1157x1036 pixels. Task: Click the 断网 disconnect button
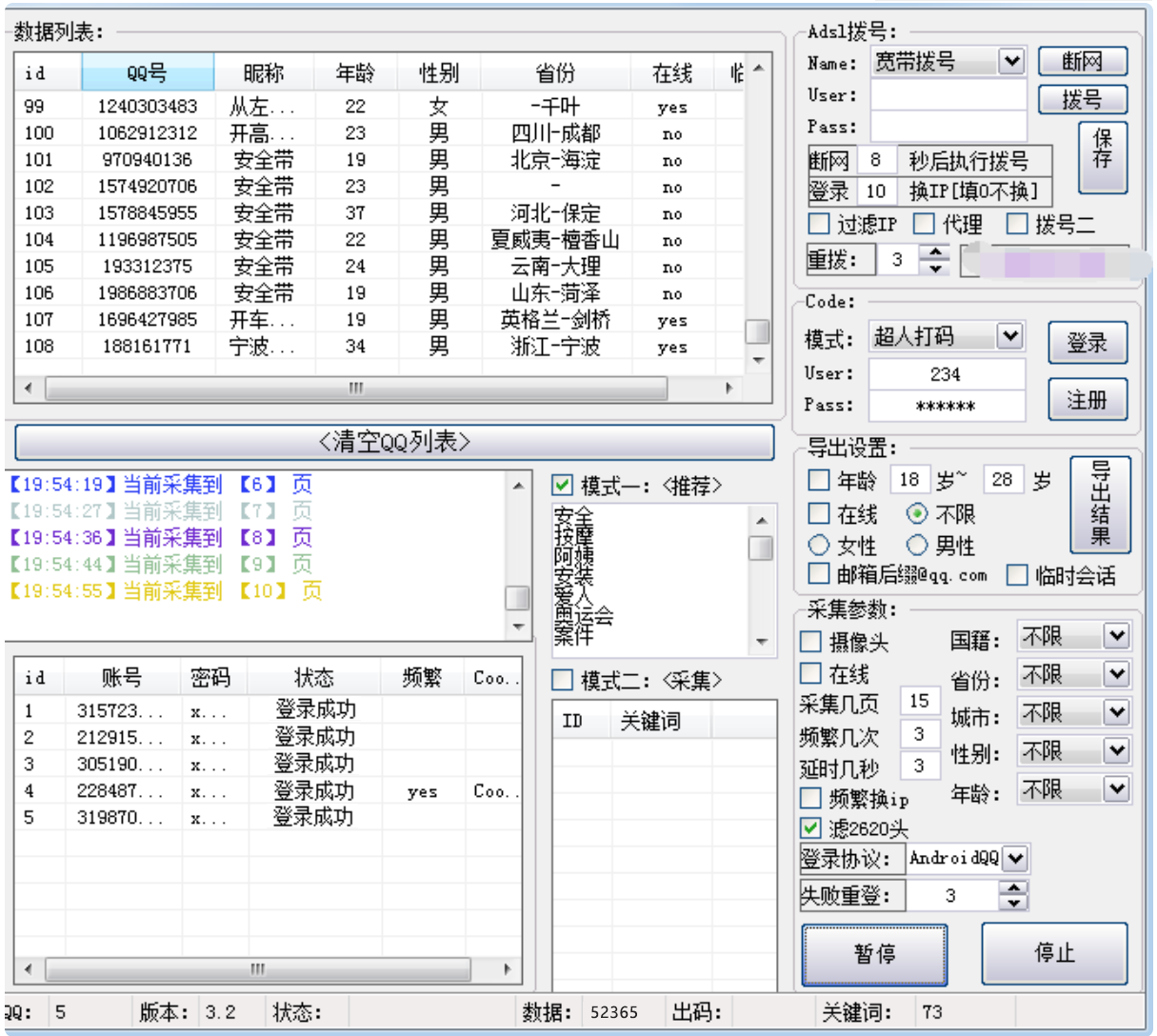click(1082, 62)
